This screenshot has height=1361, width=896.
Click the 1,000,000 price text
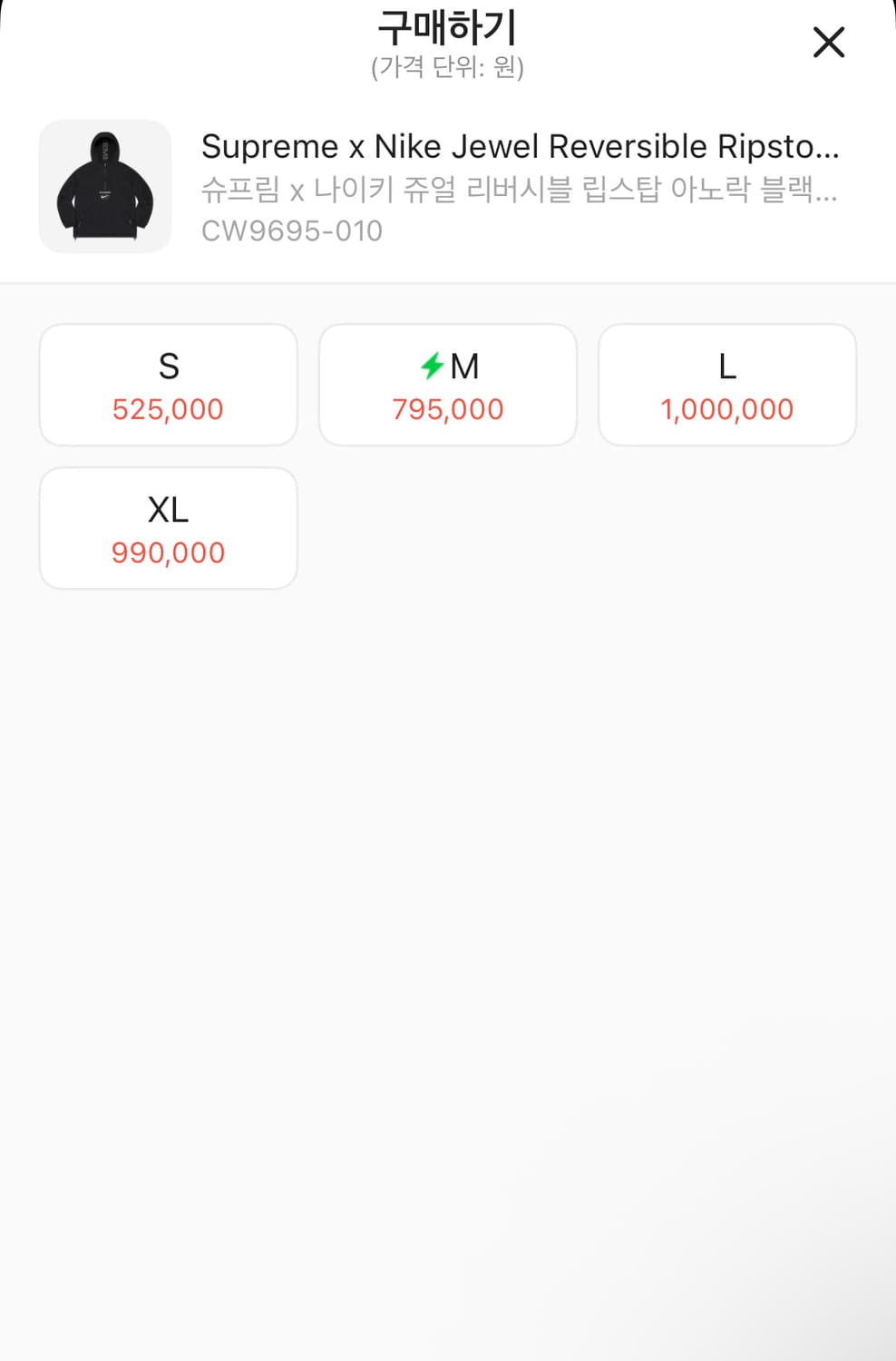pos(727,409)
